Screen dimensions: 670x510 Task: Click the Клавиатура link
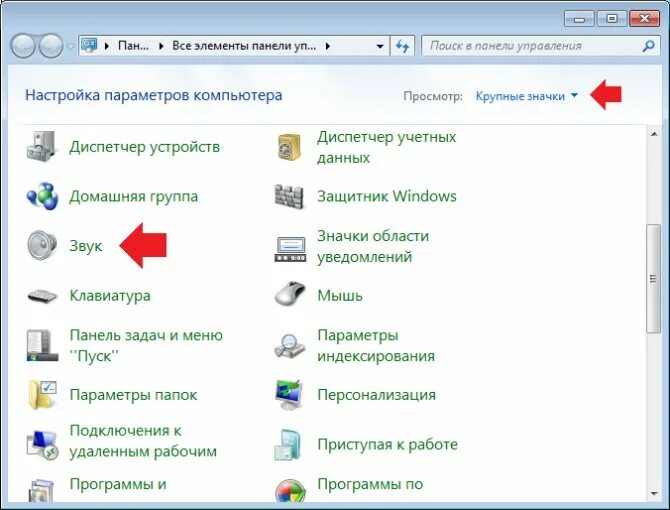tap(110, 296)
